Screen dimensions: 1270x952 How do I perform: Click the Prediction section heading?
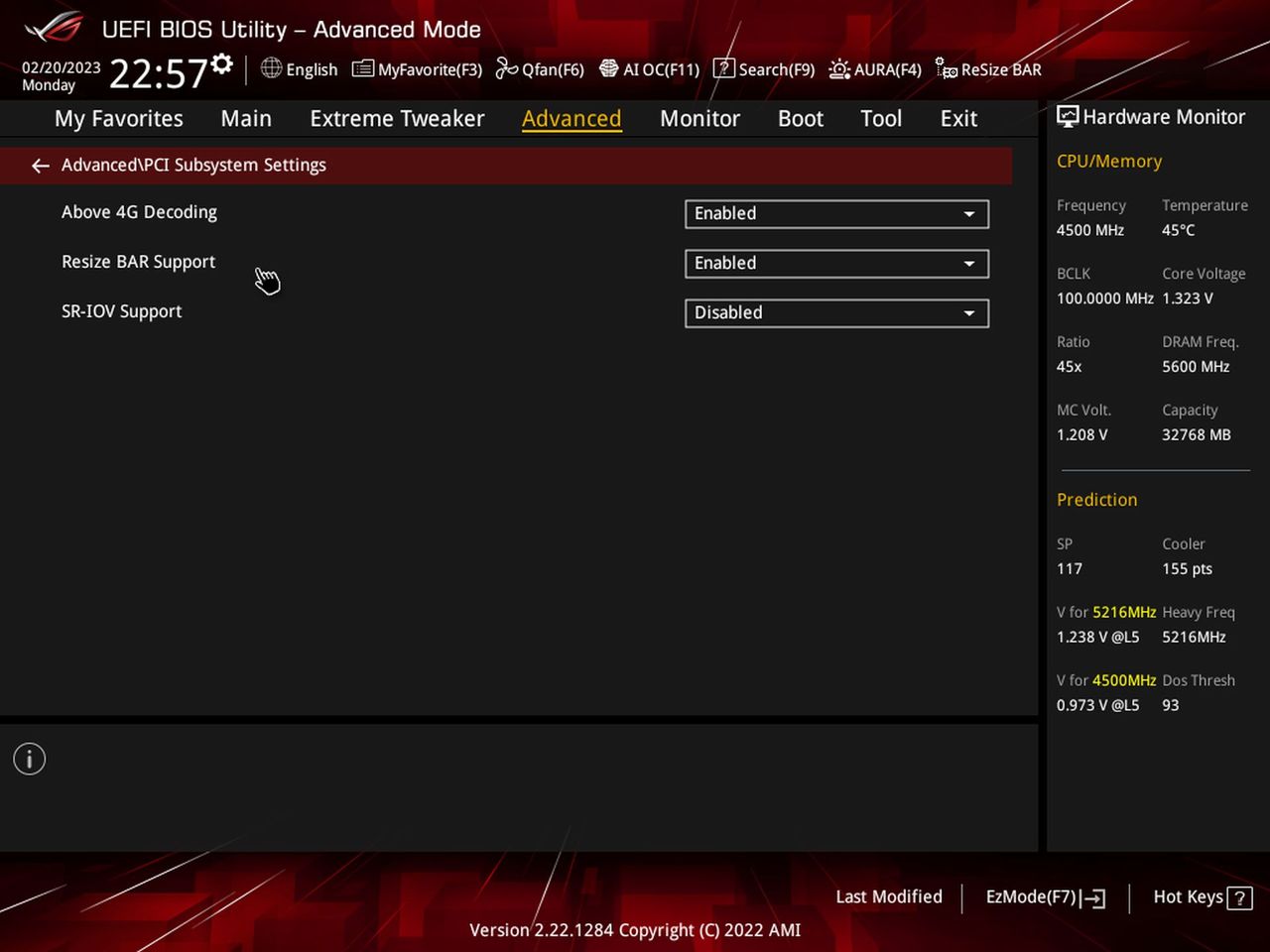pos(1096,500)
